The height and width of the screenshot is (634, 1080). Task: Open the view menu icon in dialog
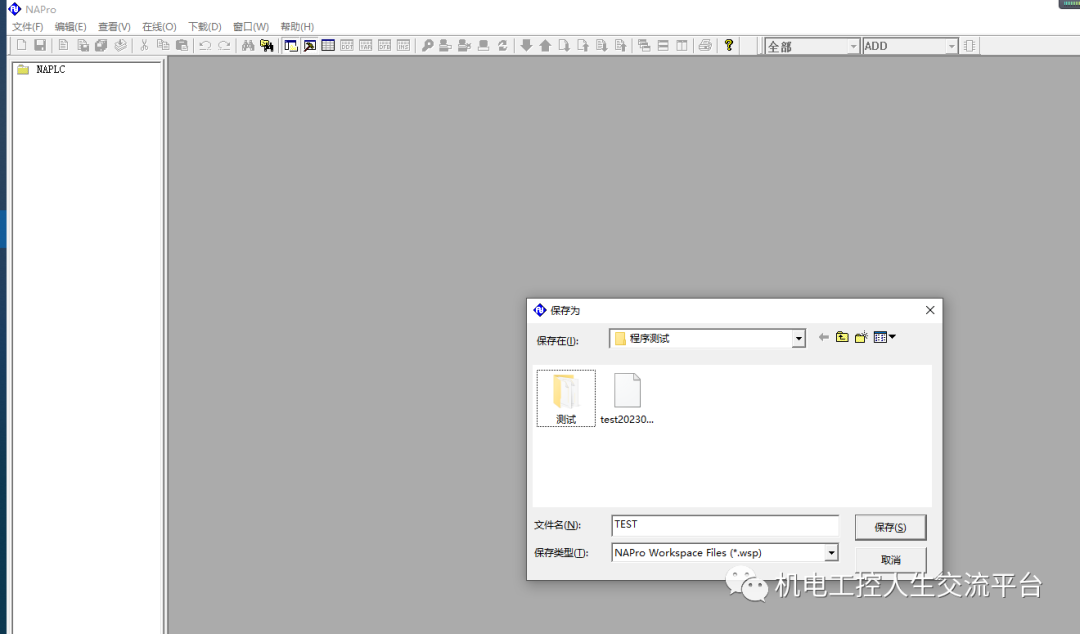click(884, 337)
